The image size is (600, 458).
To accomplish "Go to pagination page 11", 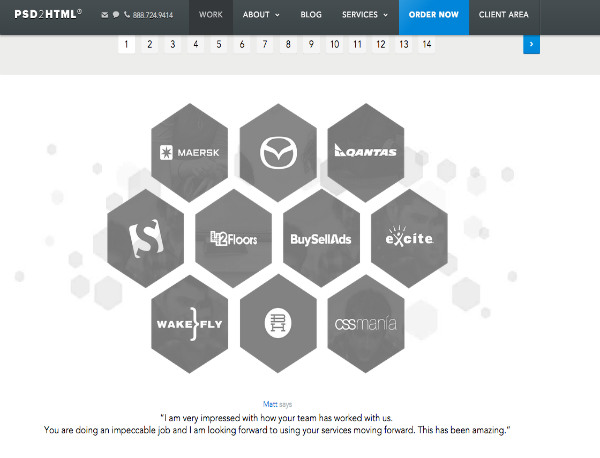I will pos(357,44).
